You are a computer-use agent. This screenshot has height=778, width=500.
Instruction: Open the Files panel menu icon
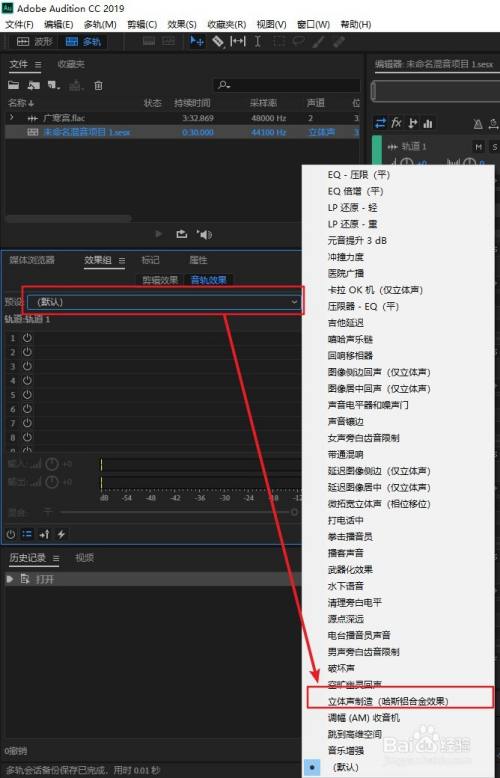pos(38,65)
